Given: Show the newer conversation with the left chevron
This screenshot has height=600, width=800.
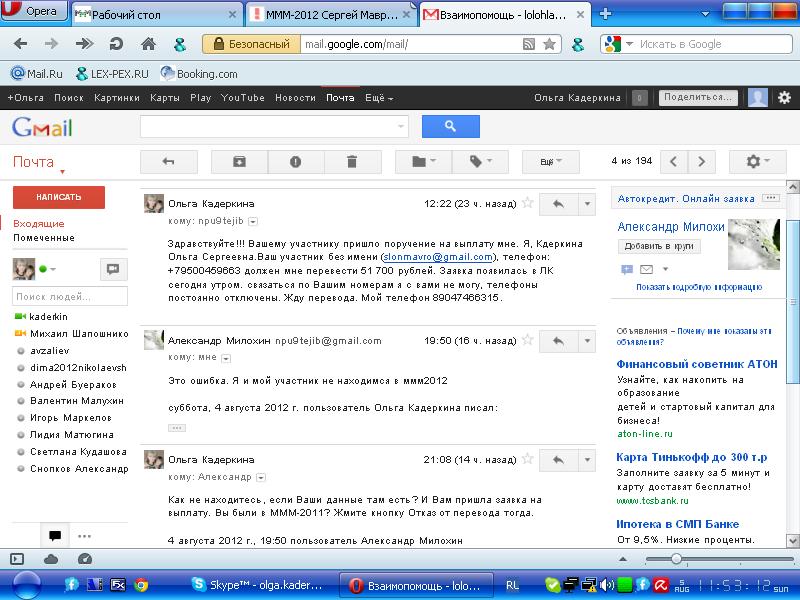Looking at the screenshot, I should pyautogui.click(x=673, y=162).
